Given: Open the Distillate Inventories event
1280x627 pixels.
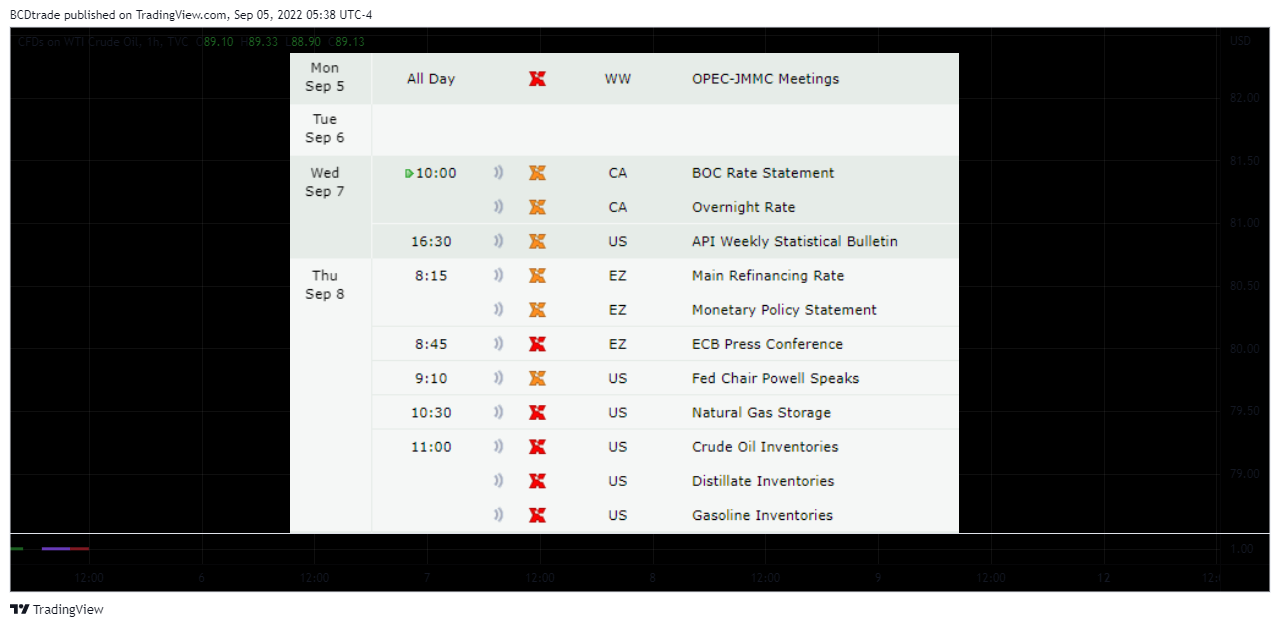Looking at the screenshot, I should click(x=763, y=481).
